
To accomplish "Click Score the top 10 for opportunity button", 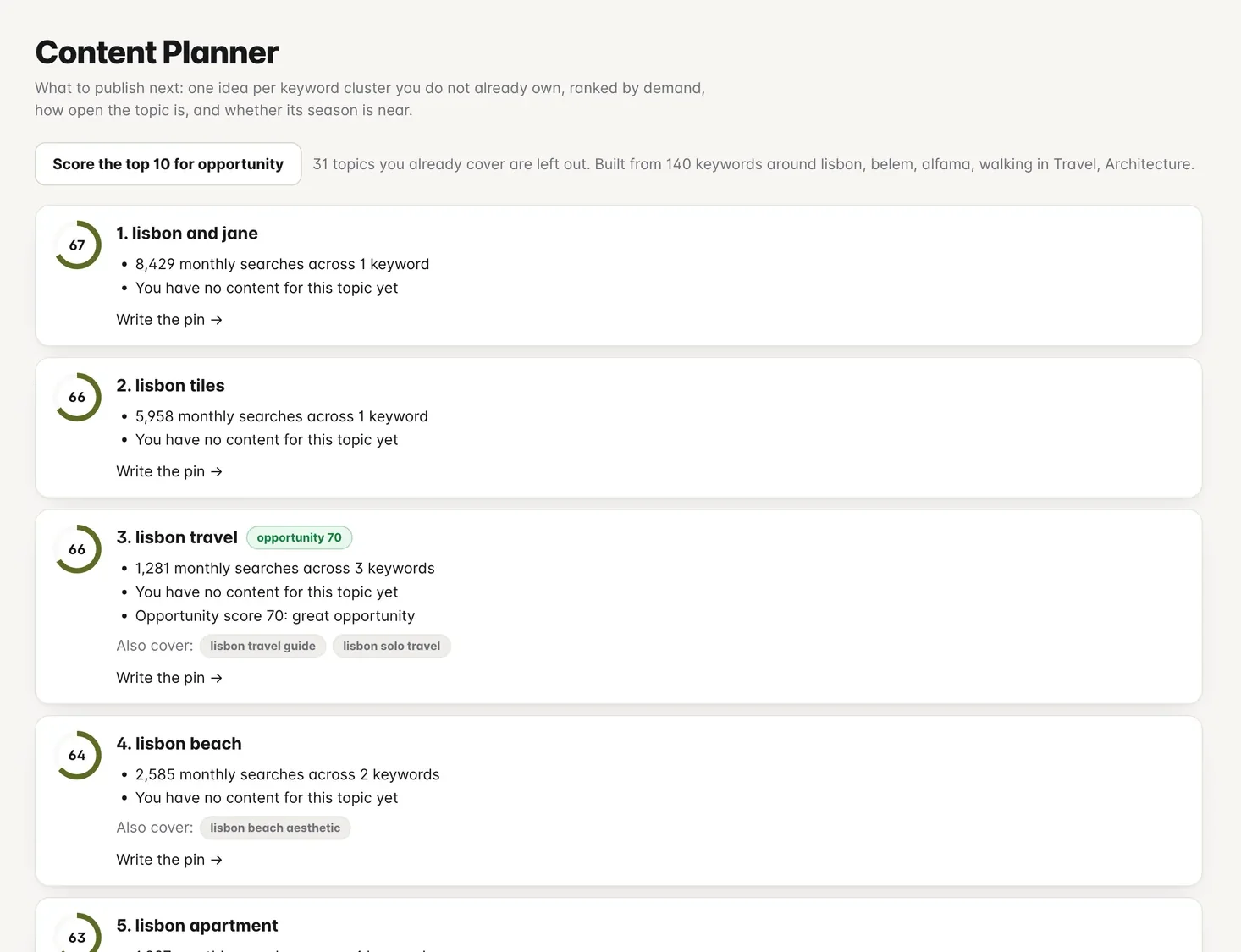I will (168, 164).
